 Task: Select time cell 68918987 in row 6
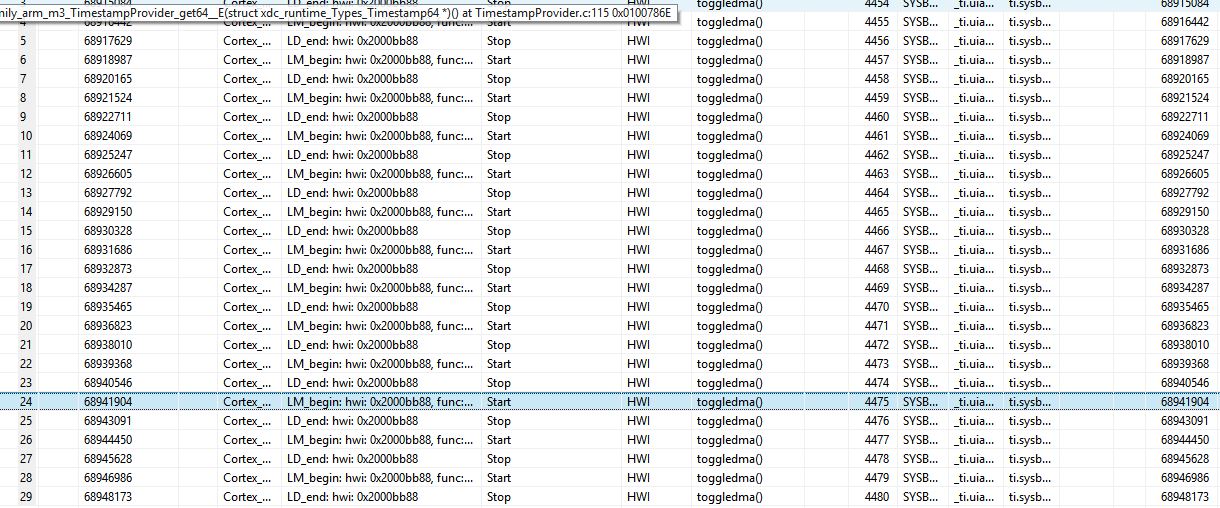tap(108, 60)
